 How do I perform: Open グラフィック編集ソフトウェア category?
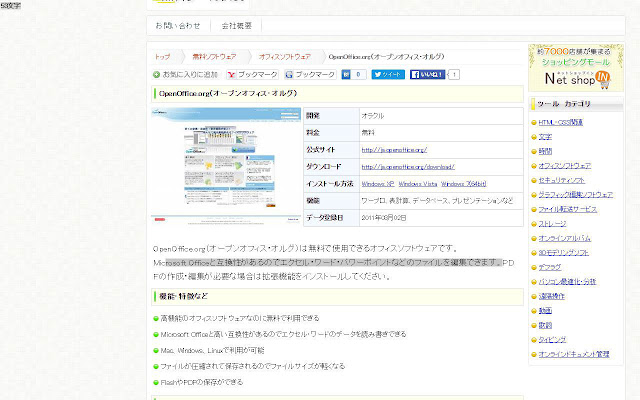coord(576,195)
